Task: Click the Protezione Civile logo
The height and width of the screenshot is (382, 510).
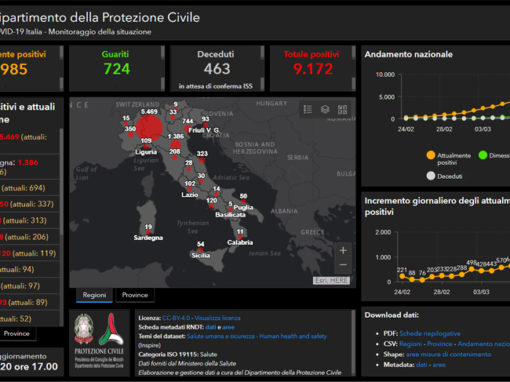Action: [x=111, y=329]
